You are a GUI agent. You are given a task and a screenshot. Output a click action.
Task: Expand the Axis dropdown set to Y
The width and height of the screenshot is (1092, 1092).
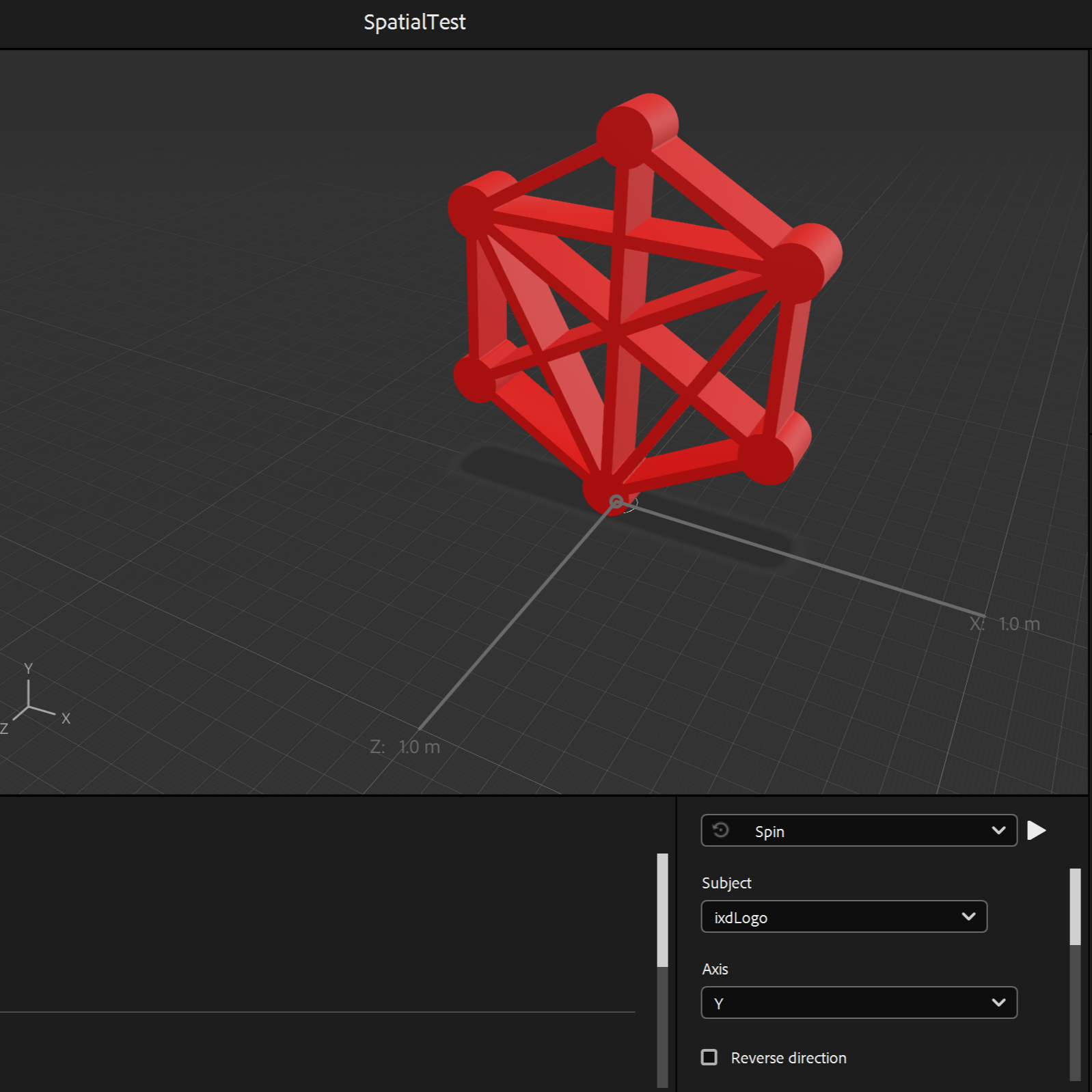(x=858, y=1002)
